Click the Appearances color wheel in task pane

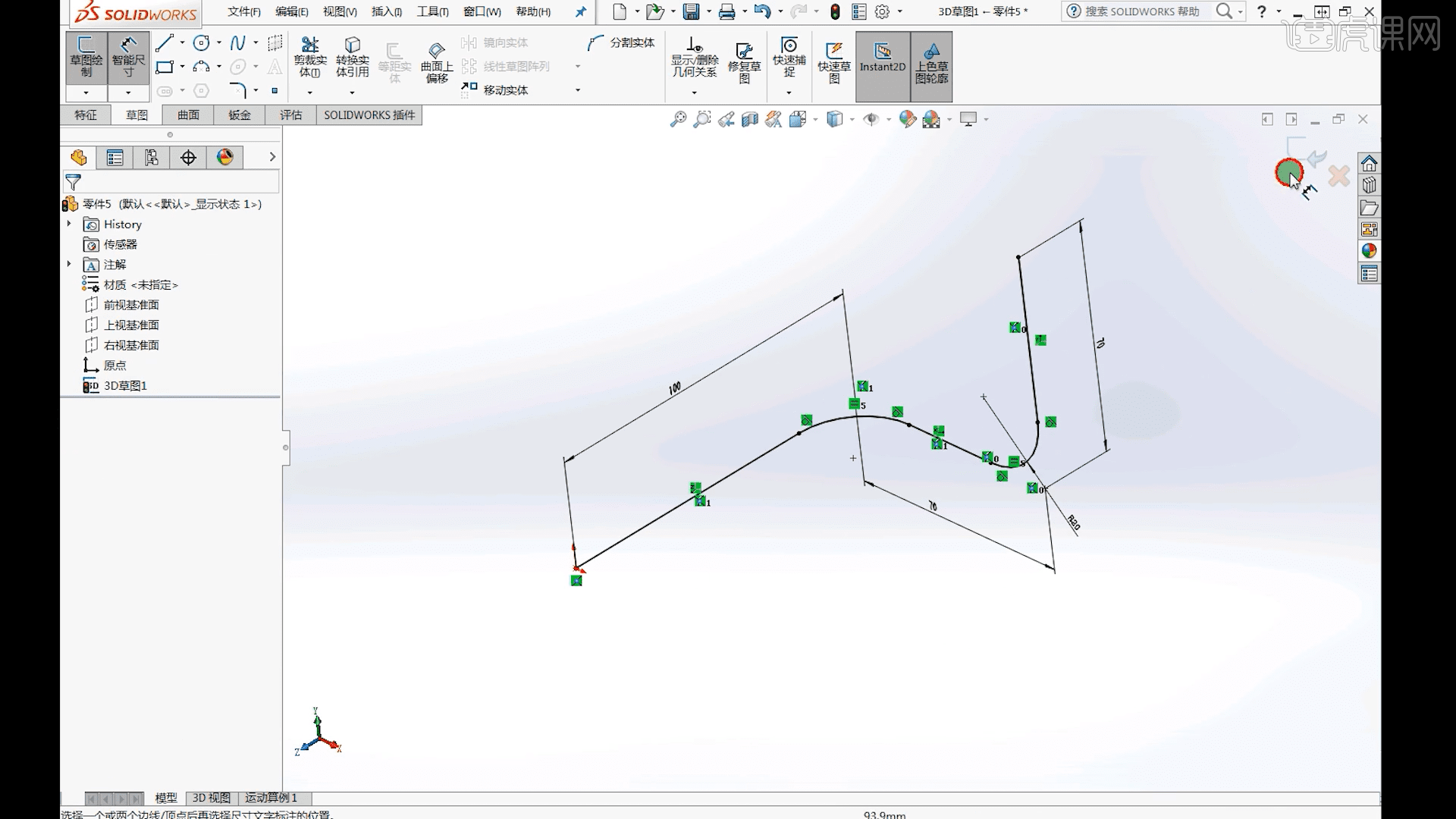coord(1369,251)
